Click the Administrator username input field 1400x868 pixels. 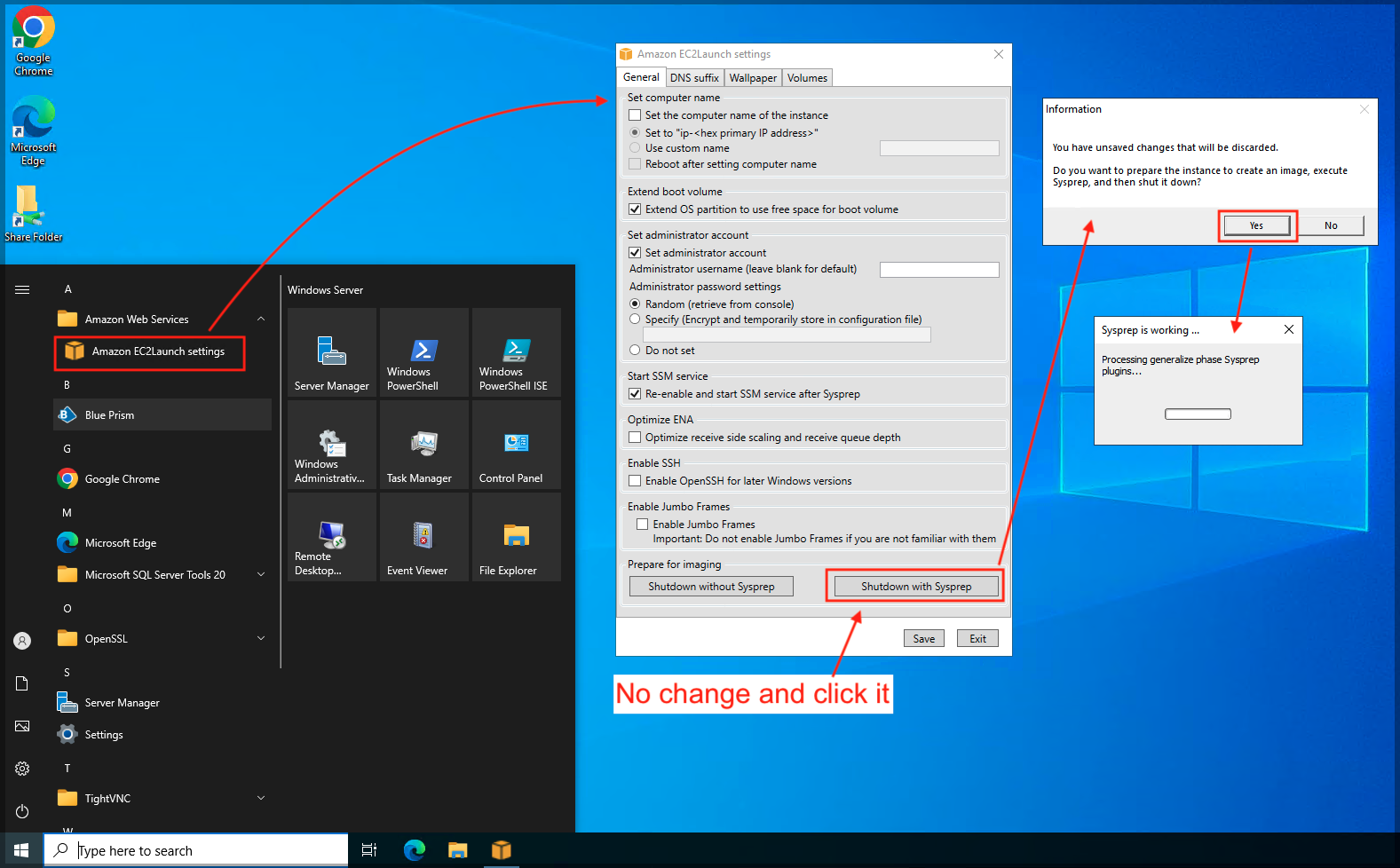point(938,270)
